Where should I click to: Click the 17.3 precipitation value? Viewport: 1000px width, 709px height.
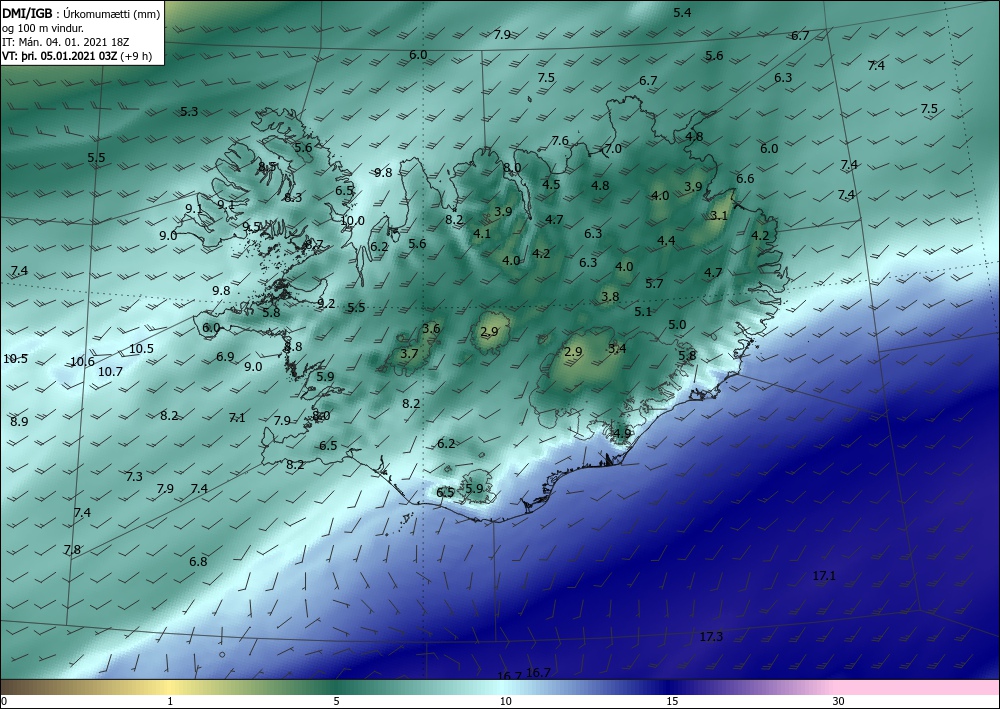(x=711, y=637)
